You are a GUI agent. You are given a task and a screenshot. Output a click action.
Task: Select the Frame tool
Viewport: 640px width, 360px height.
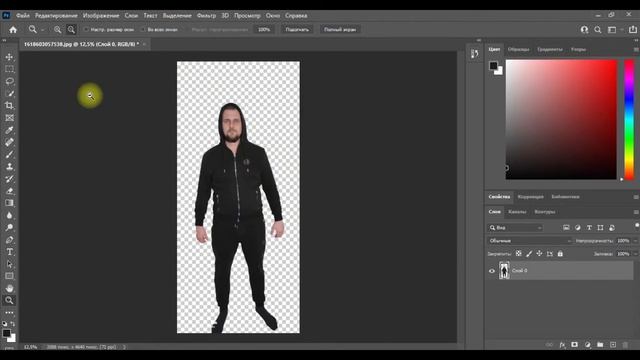point(9,118)
